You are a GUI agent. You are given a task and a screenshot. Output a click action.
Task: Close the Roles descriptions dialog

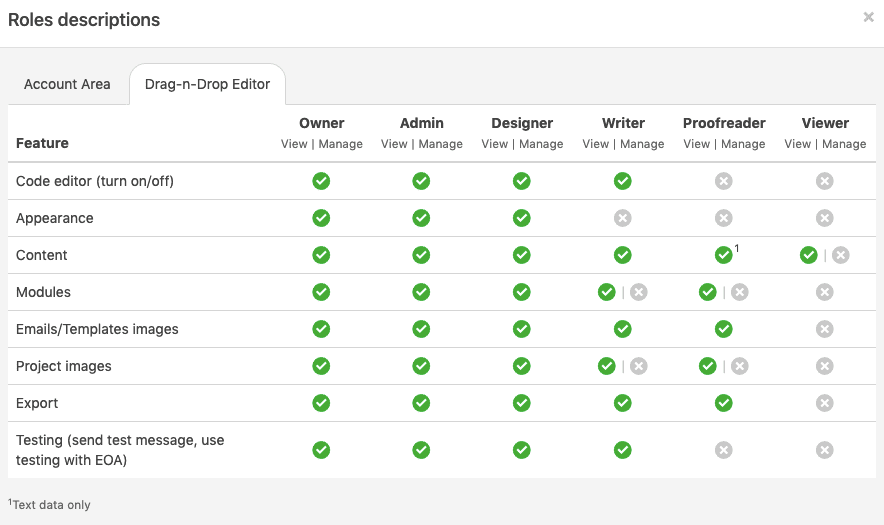click(868, 17)
